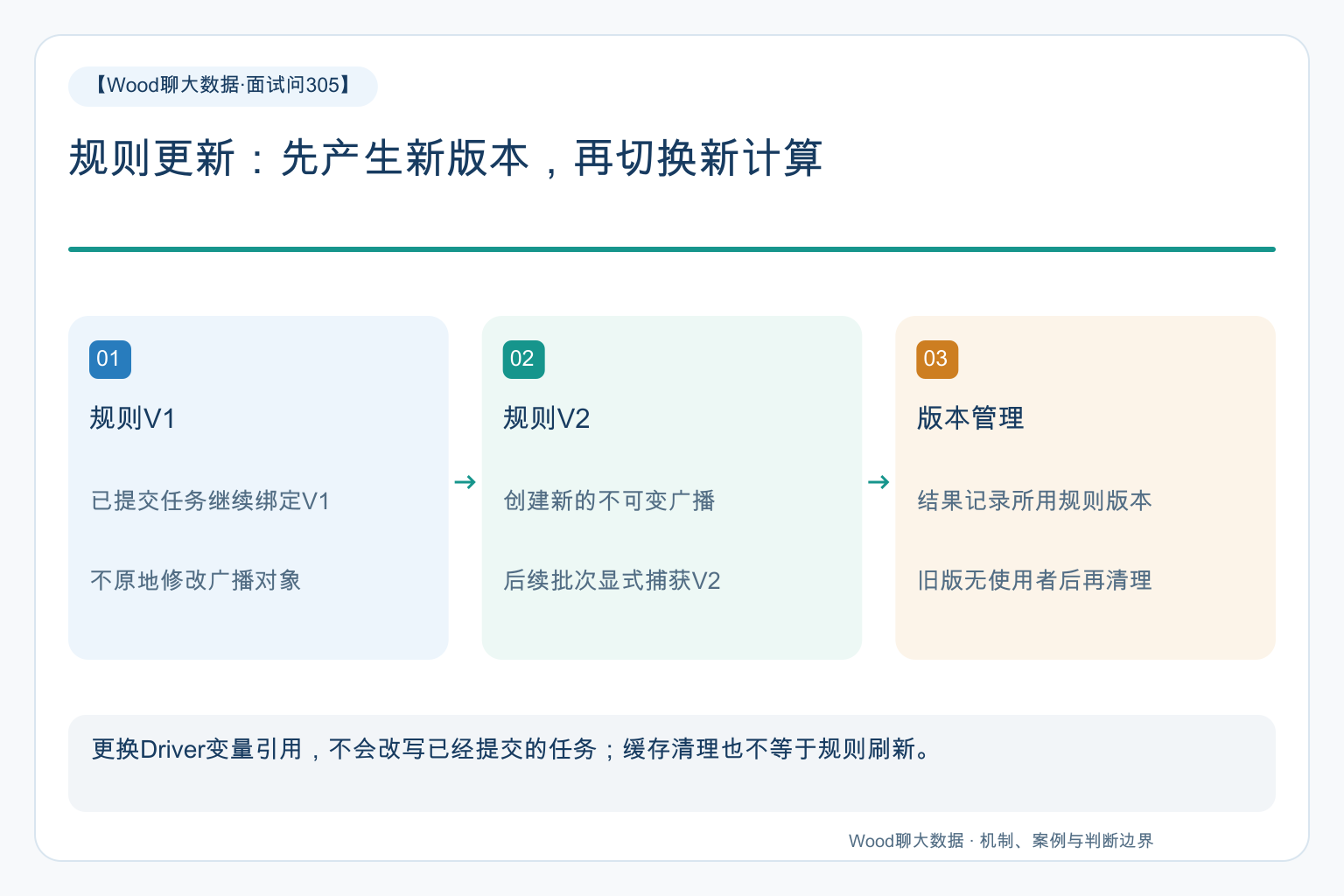Select the line 后续批次显式捕获V2
The image size is (1344, 896).
click(612, 580)
